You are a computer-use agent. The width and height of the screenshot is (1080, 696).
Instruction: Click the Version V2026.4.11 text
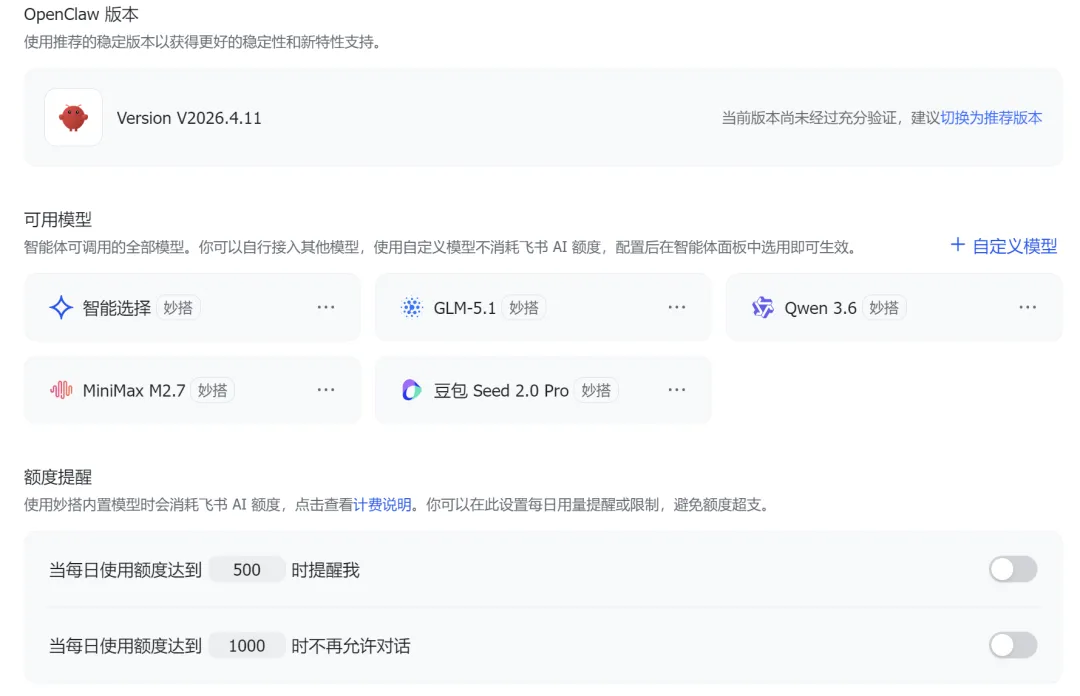pos(189,118)
